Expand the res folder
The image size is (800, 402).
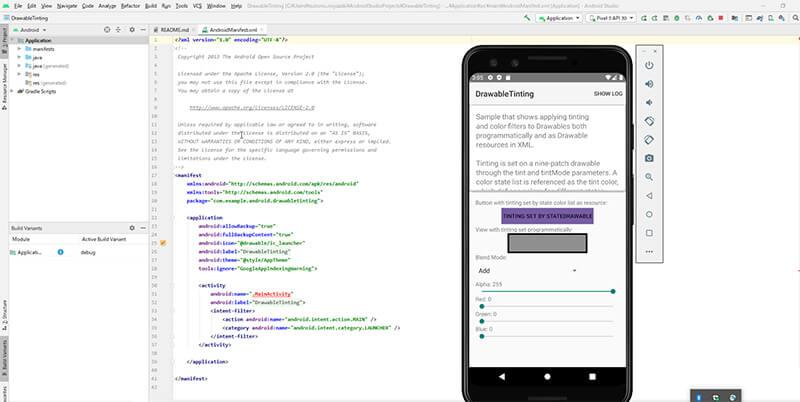point(19,74)
